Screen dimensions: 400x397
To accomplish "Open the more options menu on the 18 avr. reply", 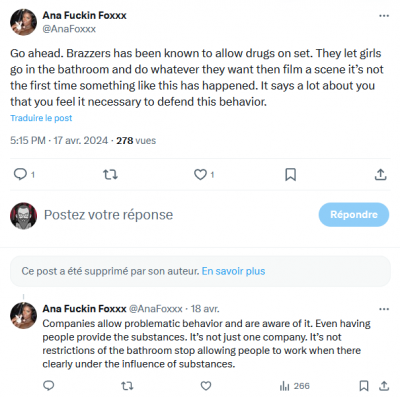I will tap(384, 309).
